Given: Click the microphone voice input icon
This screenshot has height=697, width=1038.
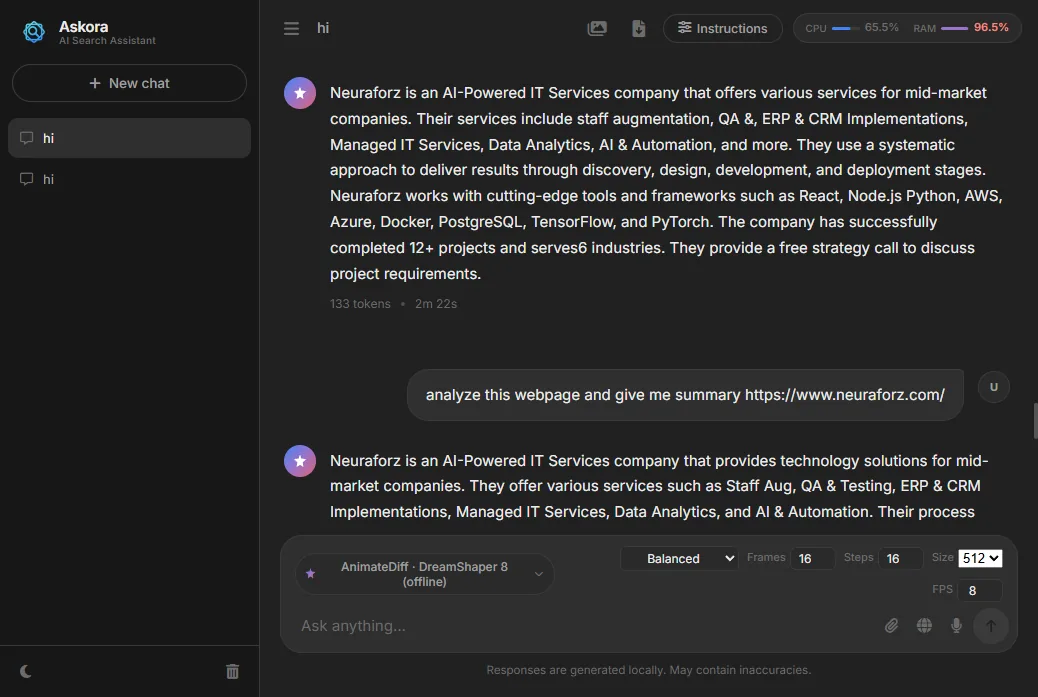Looking at the screenshot, I should [x=956, y=626].
